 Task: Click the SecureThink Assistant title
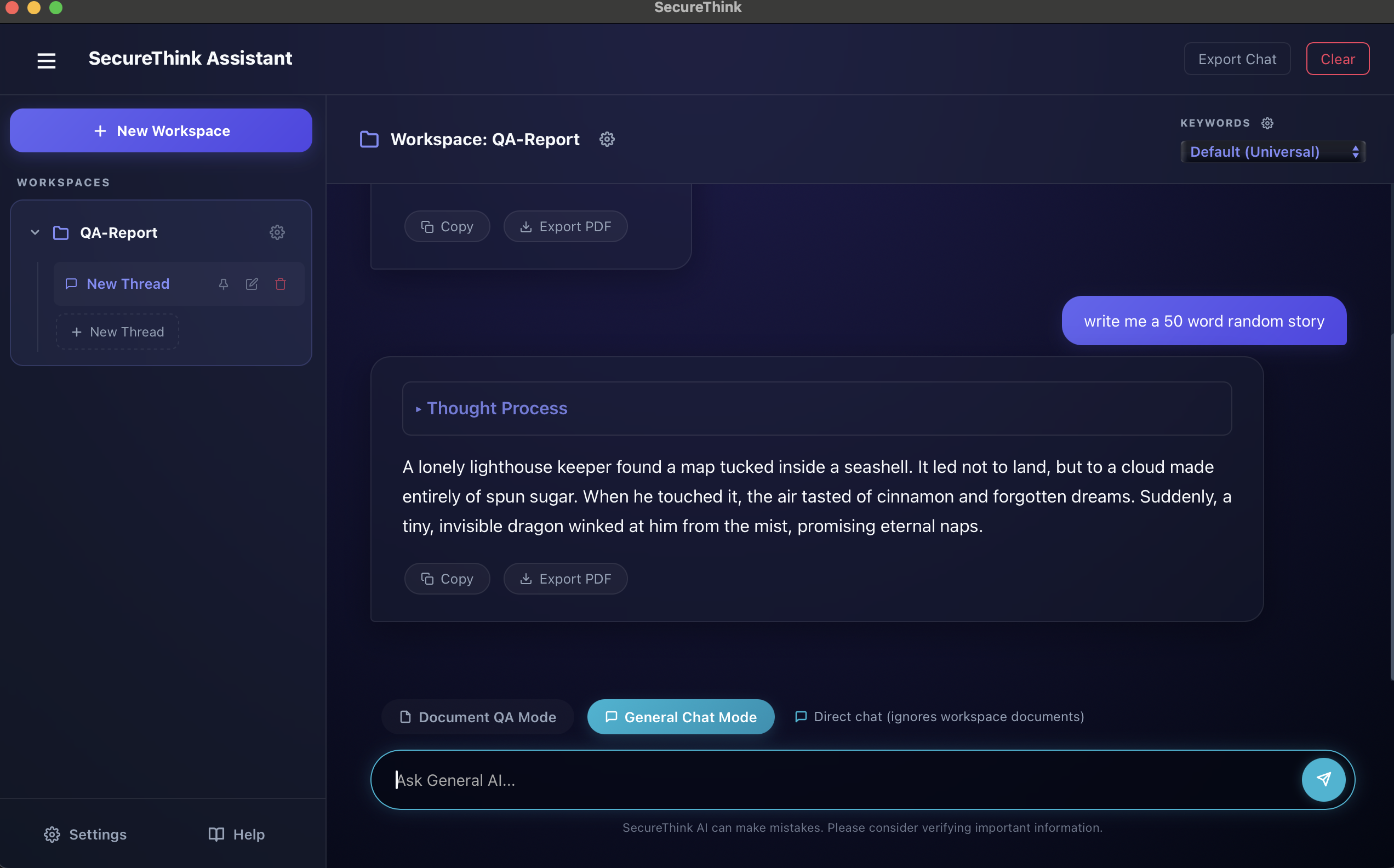(x=190, y=59)
